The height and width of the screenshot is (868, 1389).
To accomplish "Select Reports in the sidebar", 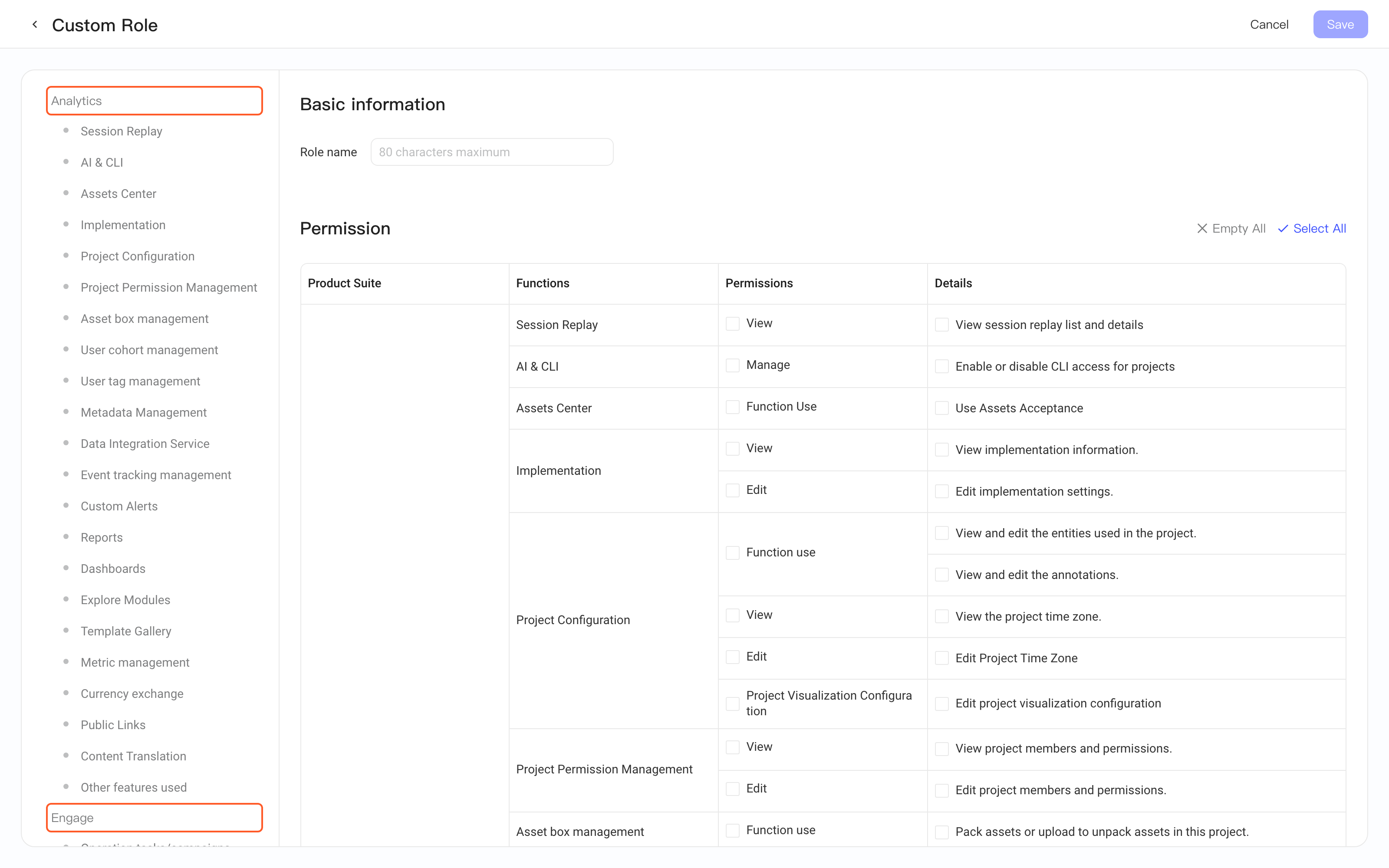I will [102, 538].
